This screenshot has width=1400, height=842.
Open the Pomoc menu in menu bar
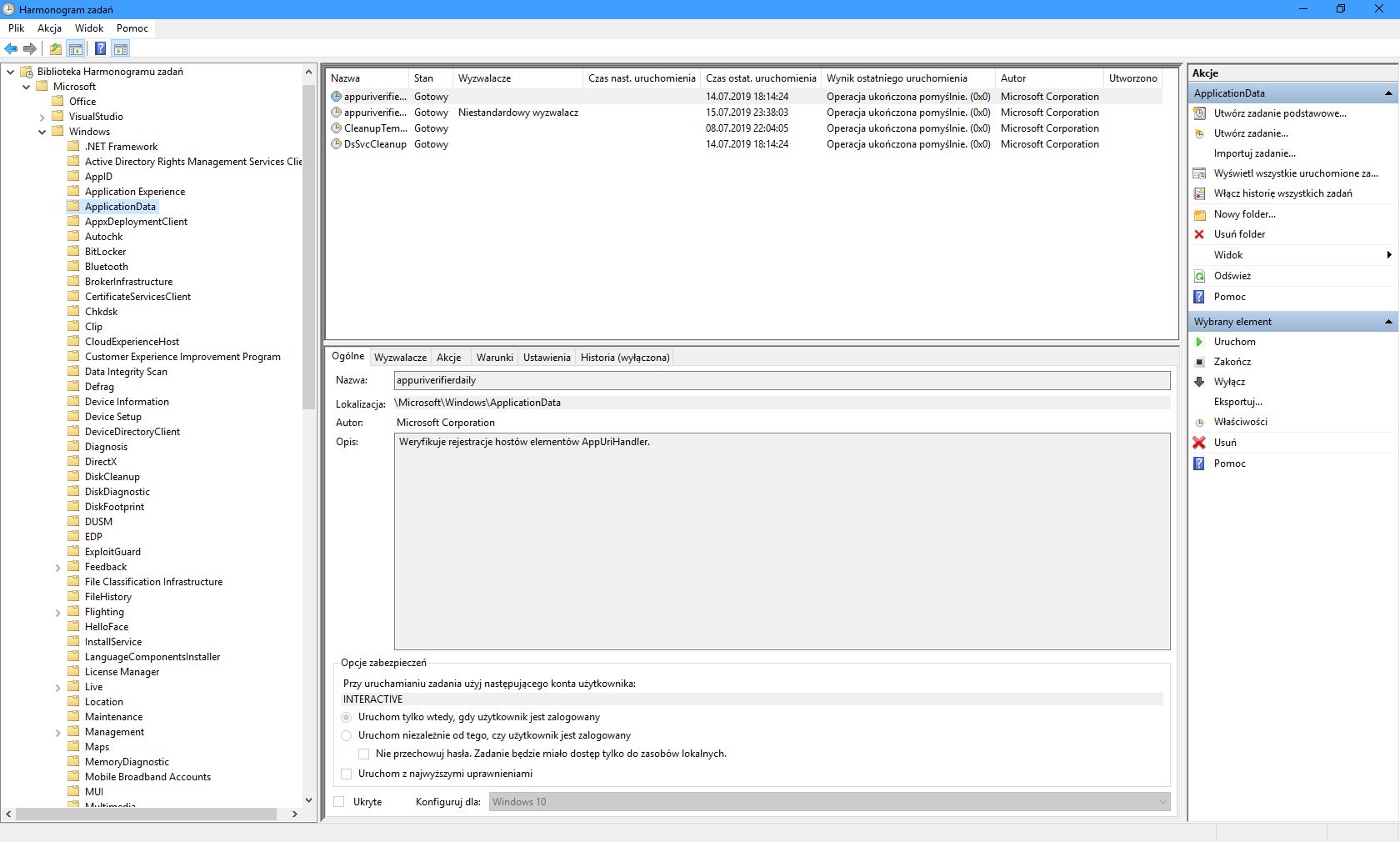(x=132, y=28)
